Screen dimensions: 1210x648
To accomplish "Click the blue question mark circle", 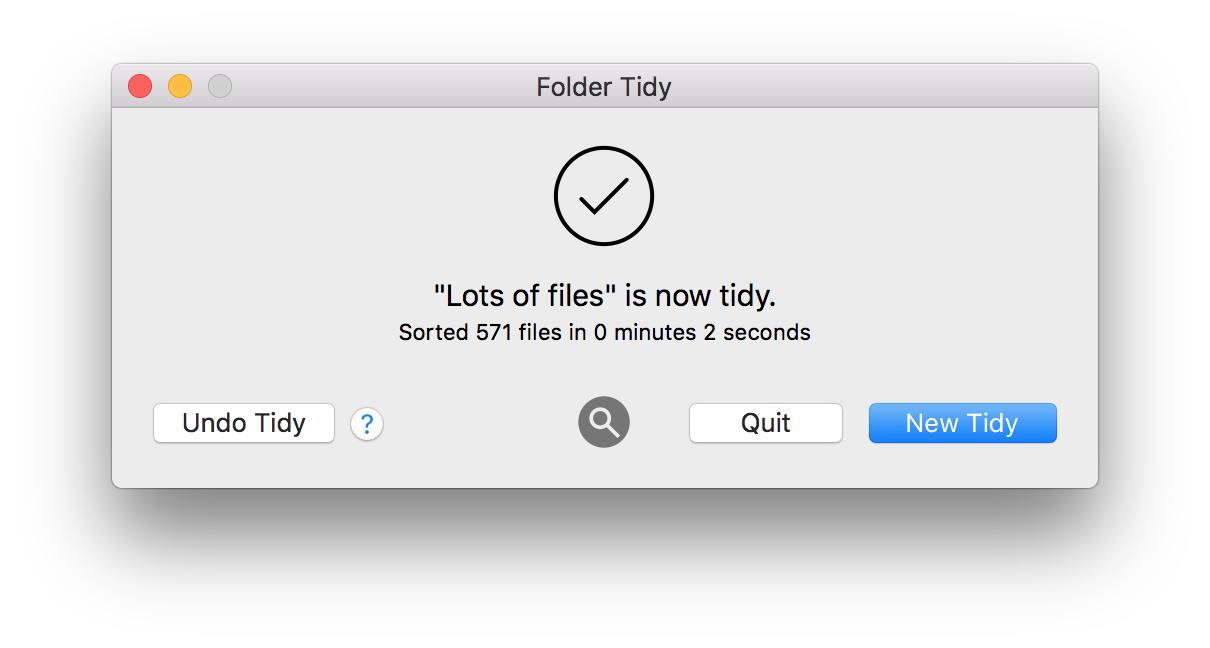I will [x=367, y=424].
